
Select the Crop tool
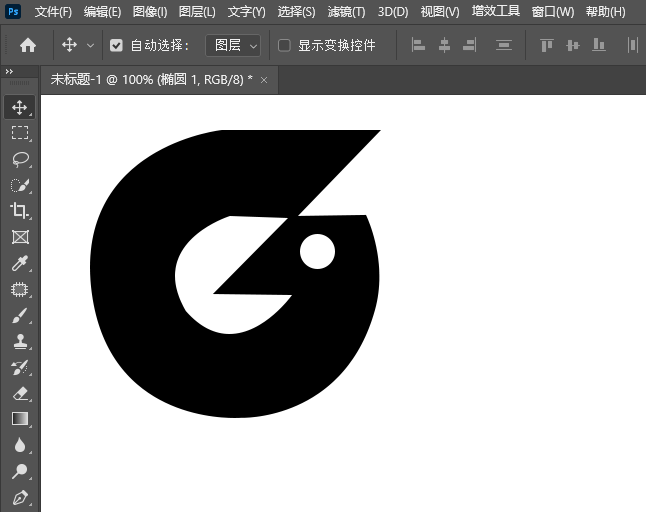pos(19,211)
